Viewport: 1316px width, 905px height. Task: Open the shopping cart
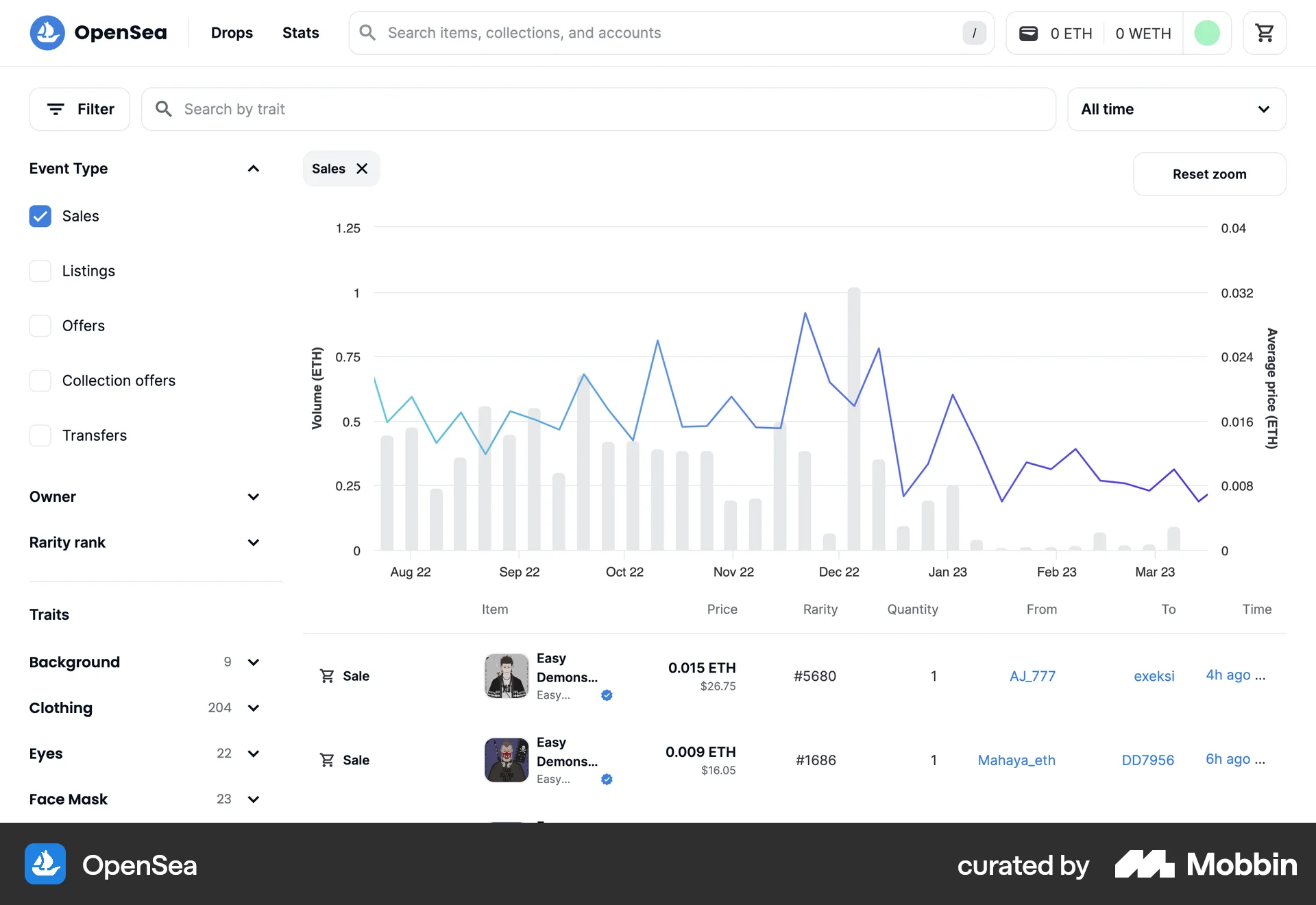coord(1265,32)
